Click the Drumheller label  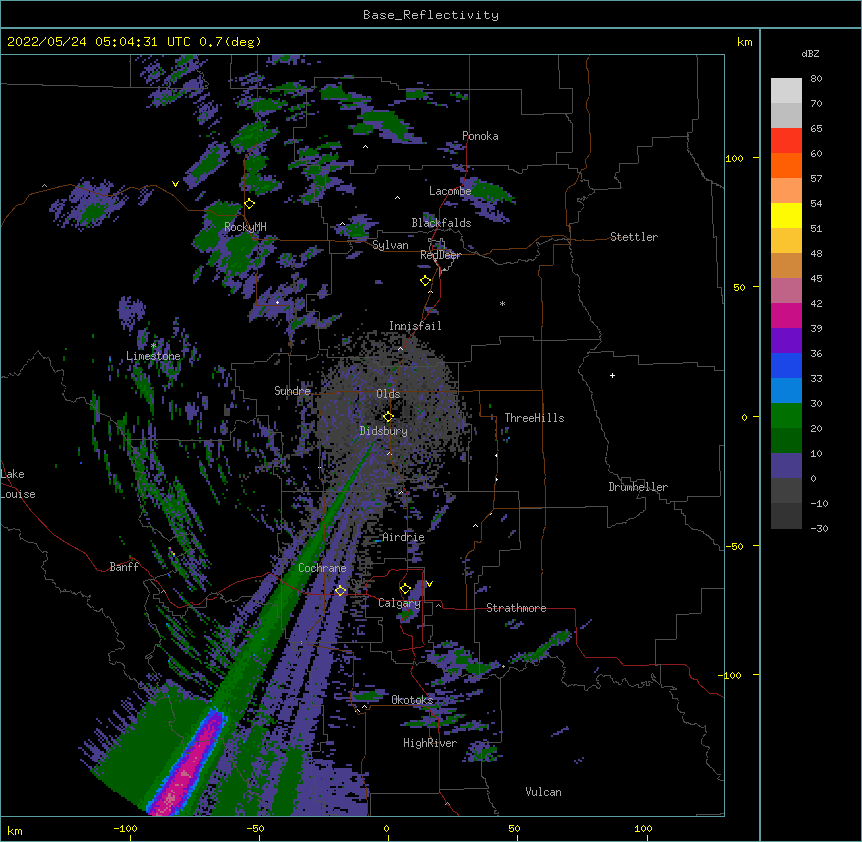(x=638, y=487)
